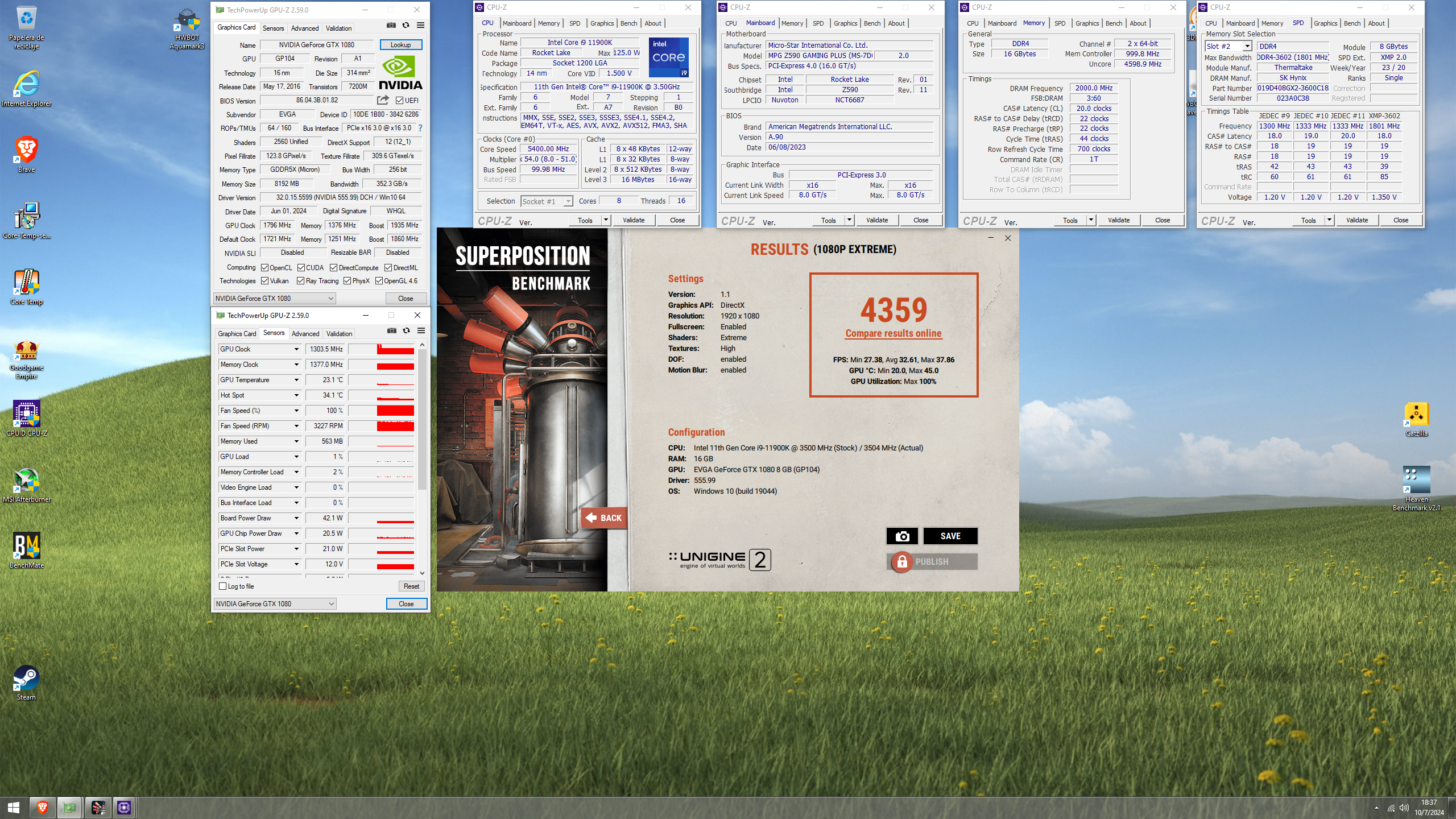Viewport: 1456px width, 819px height.
Task: Open the BenchMate desktop icon
Action: point(27,551)
